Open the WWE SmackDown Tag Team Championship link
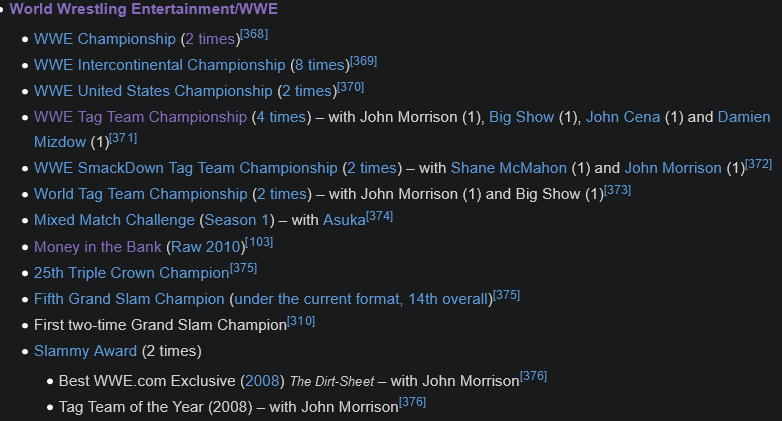 click(x=186, y=168)
